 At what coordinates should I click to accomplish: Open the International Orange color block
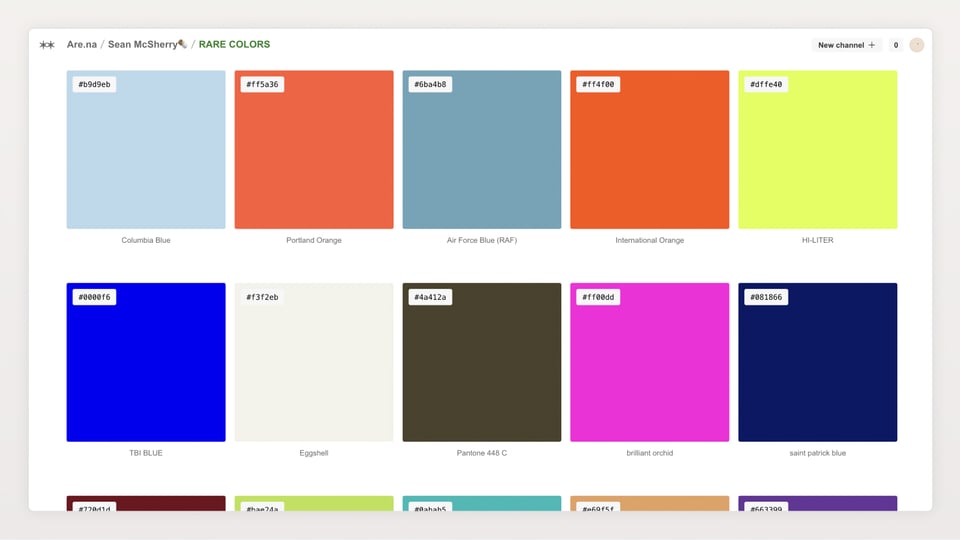coord(650,150)
